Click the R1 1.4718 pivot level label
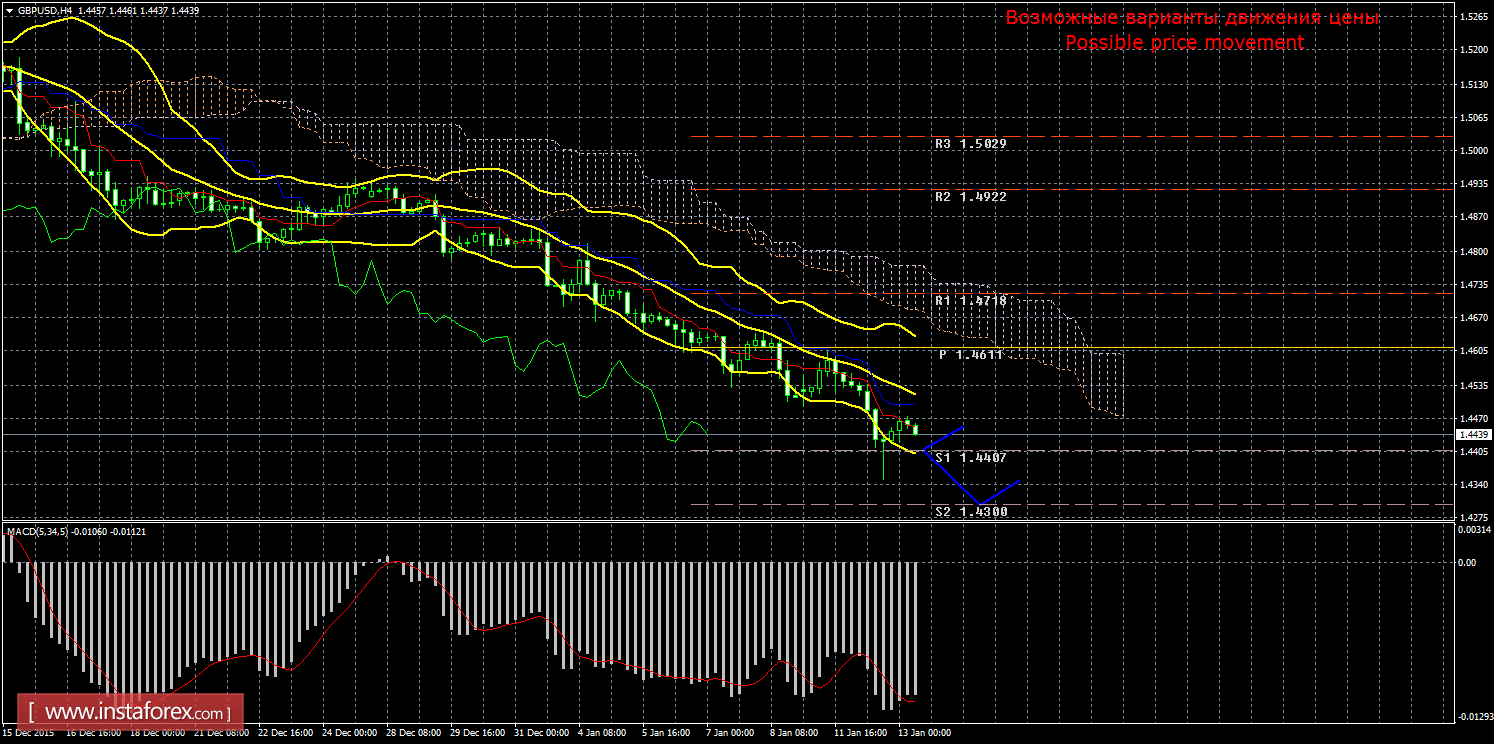Screen dimensions: 1494x744 pos(970,300)
